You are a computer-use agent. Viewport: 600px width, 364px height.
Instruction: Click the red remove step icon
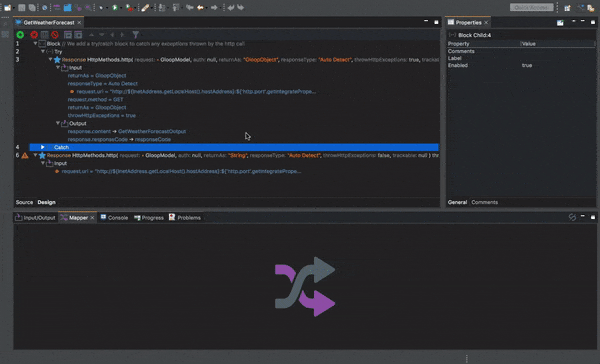[34, 35]
